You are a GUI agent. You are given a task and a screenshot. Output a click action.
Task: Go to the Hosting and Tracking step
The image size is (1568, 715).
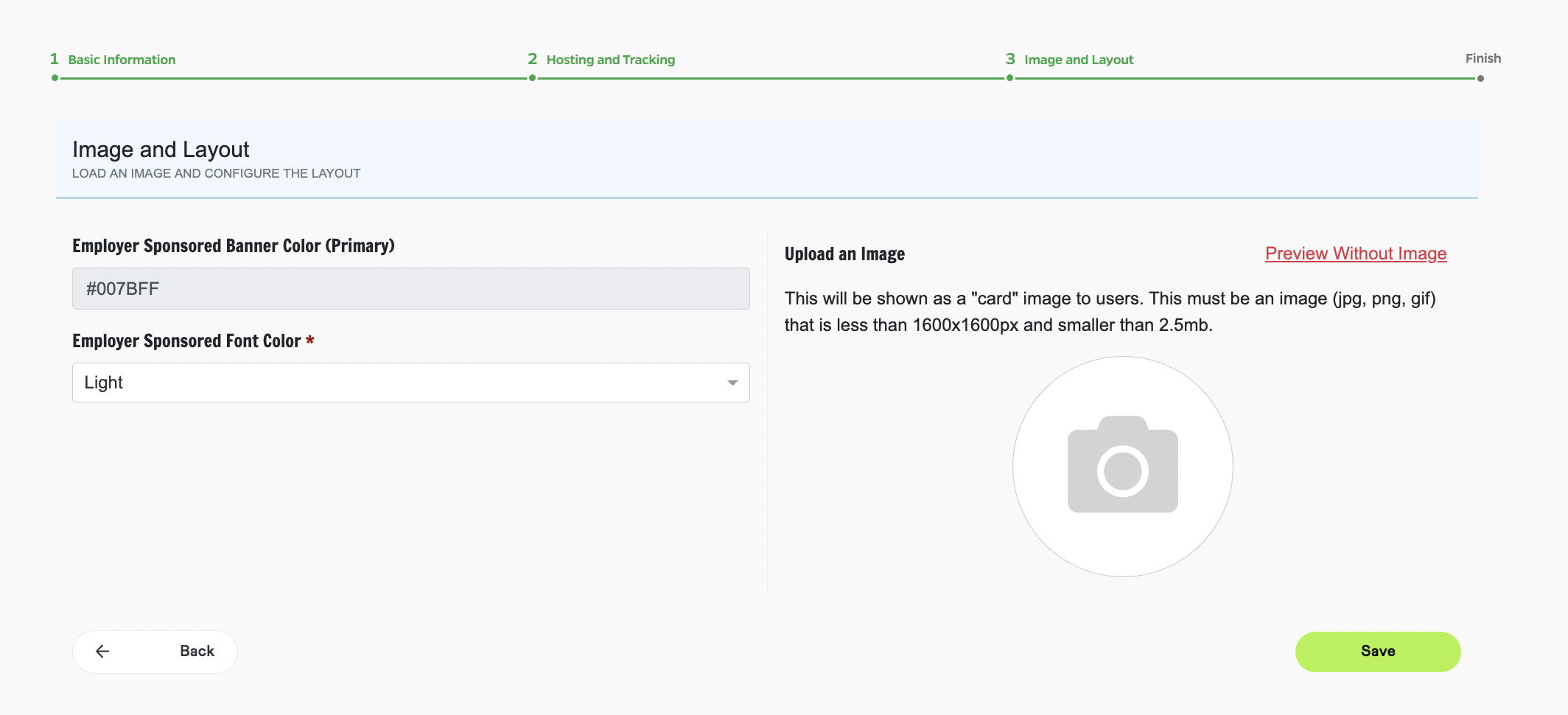(609, 59)
